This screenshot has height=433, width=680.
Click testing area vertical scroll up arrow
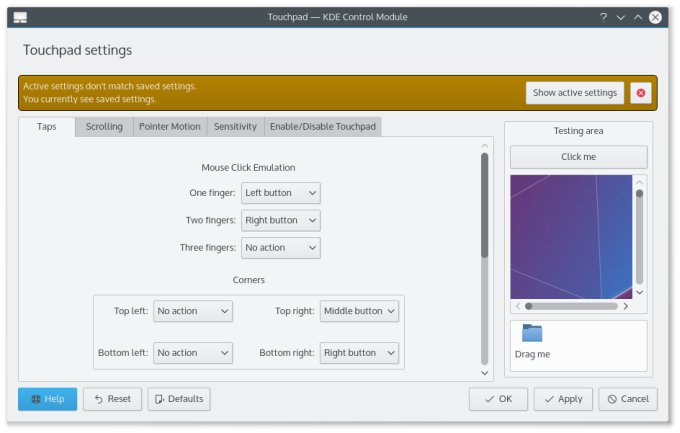pyautogui.click(x=639, y=182)
